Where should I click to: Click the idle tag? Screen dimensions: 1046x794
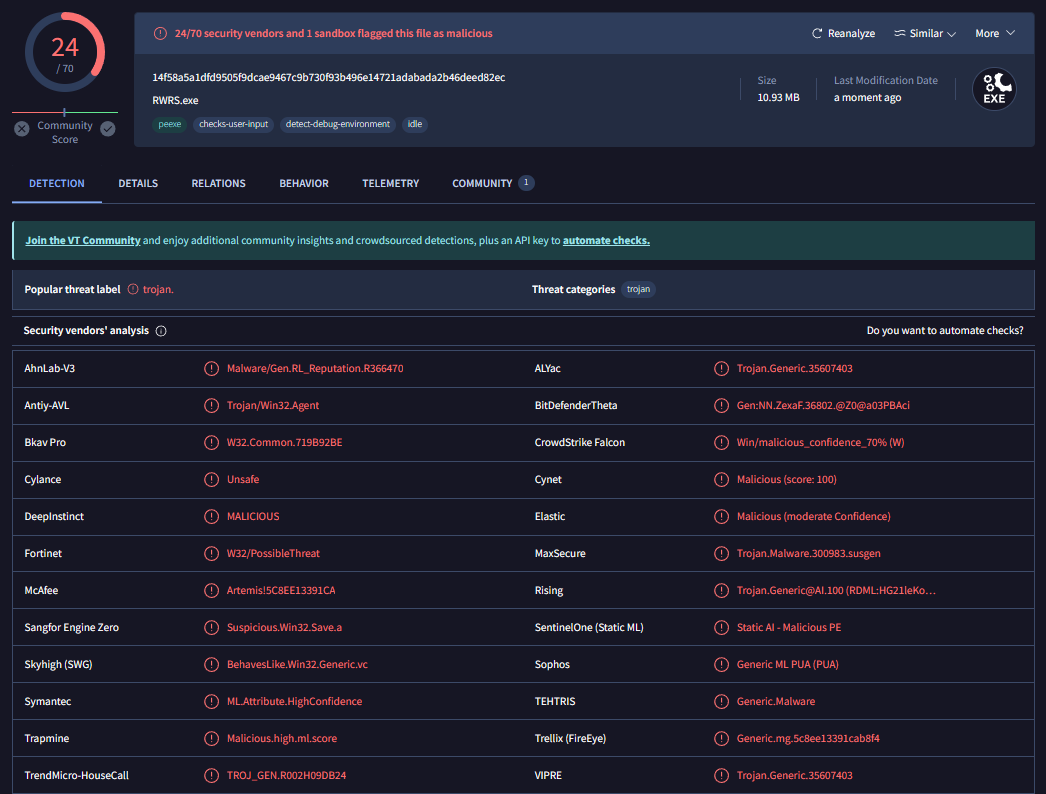pos(415,124)
